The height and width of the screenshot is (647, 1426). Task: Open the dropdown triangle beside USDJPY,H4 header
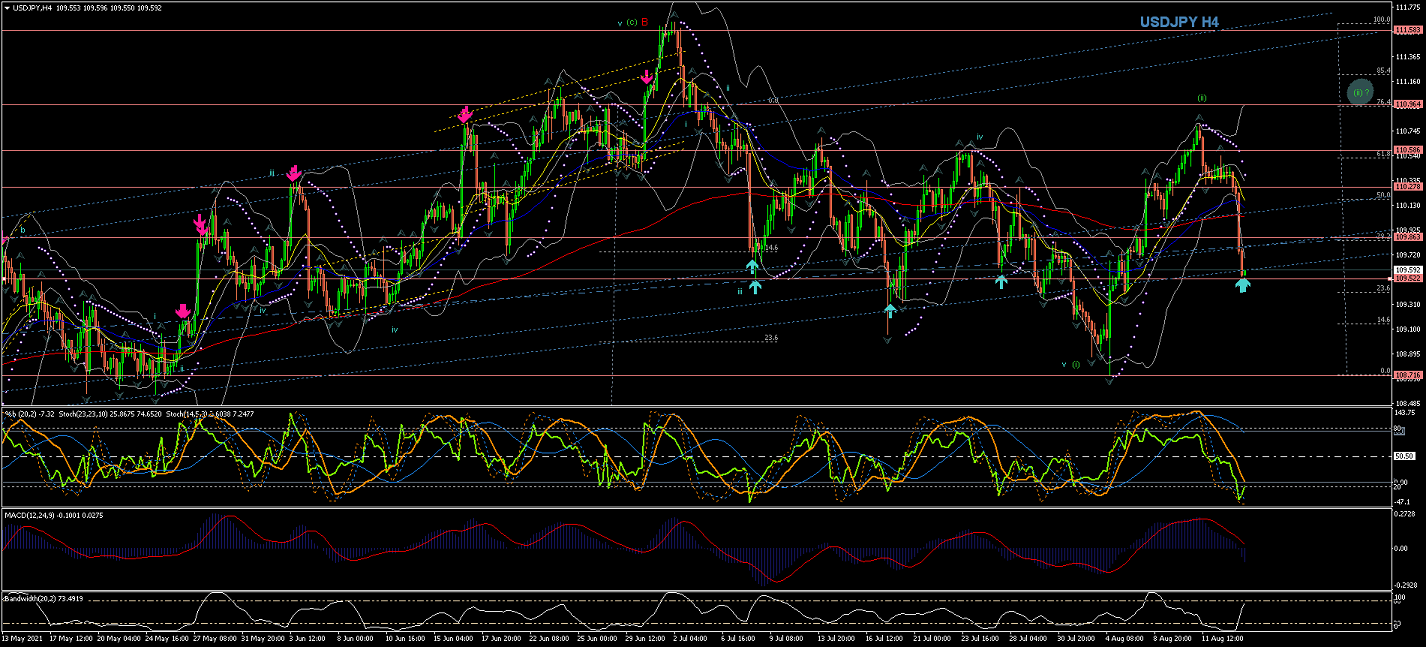click(x=7, y=7)
